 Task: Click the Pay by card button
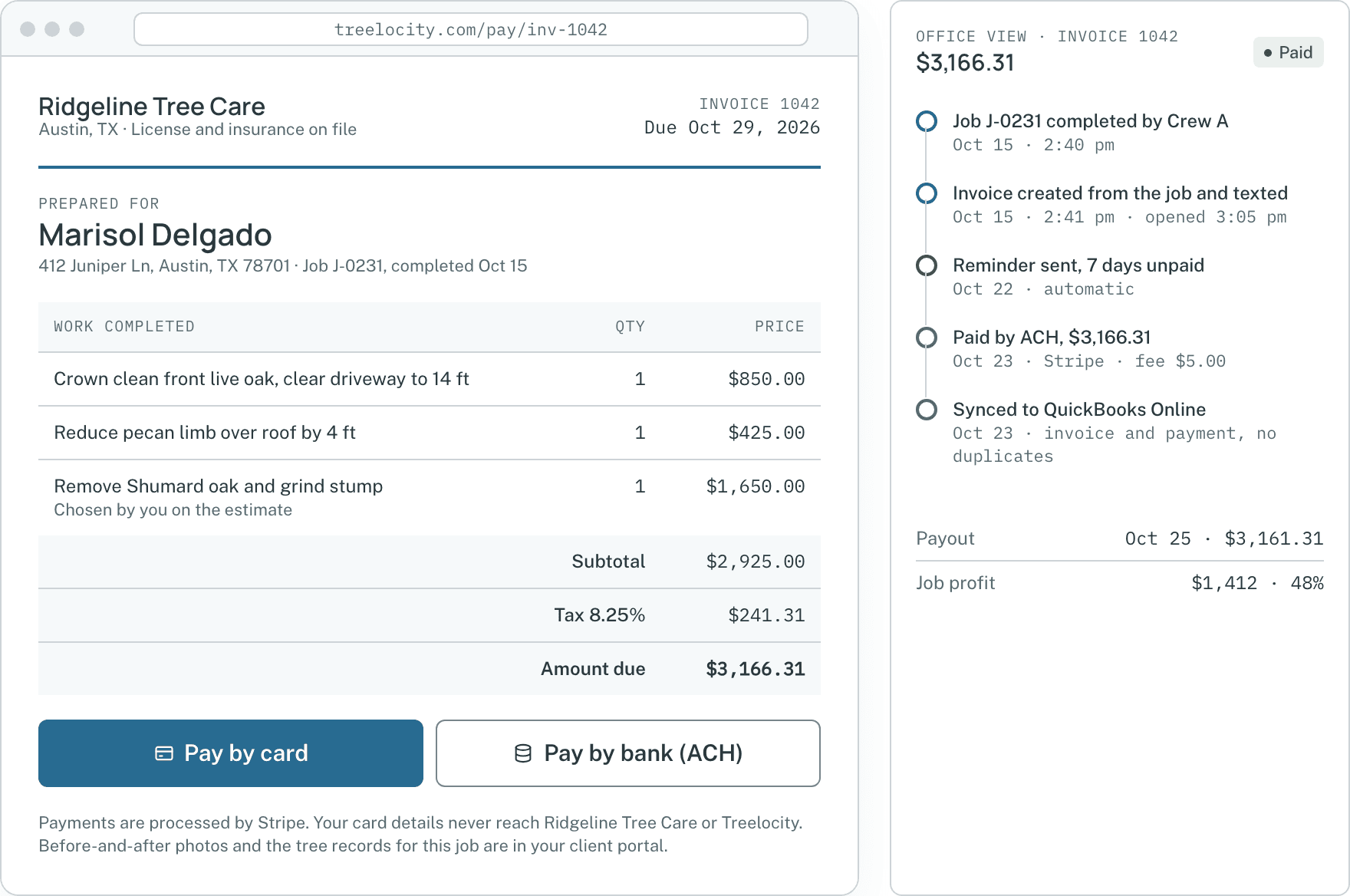[231, 753]
